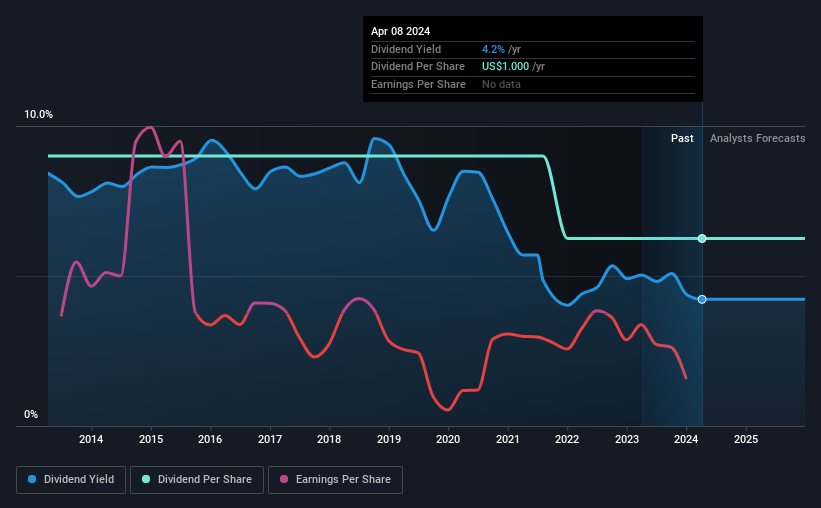The height and width of the screenshot is (508, 821).
Task: Click the 2019 x-axis label
Action: [389, 439]
